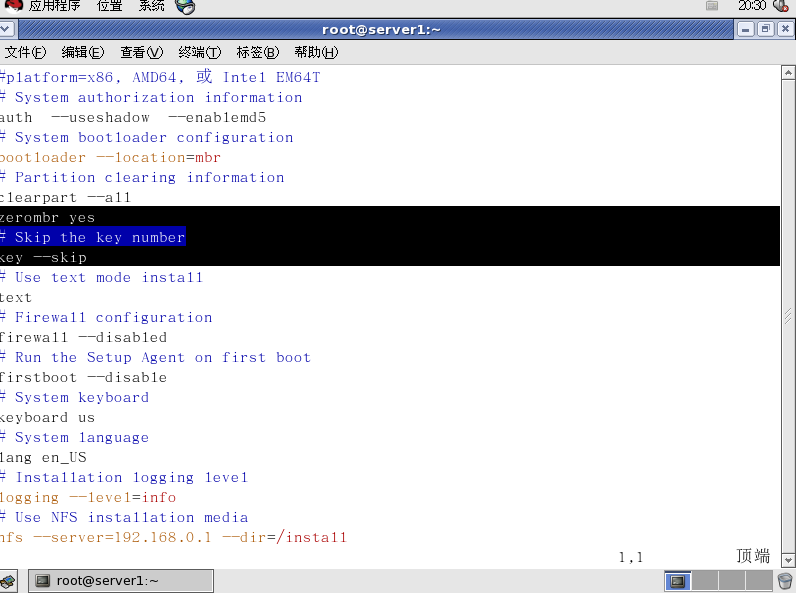This screenshot has height=593, width=796.
Task: Click the show desktop icon in bottom panel
Action: click(x=8, y=581)
